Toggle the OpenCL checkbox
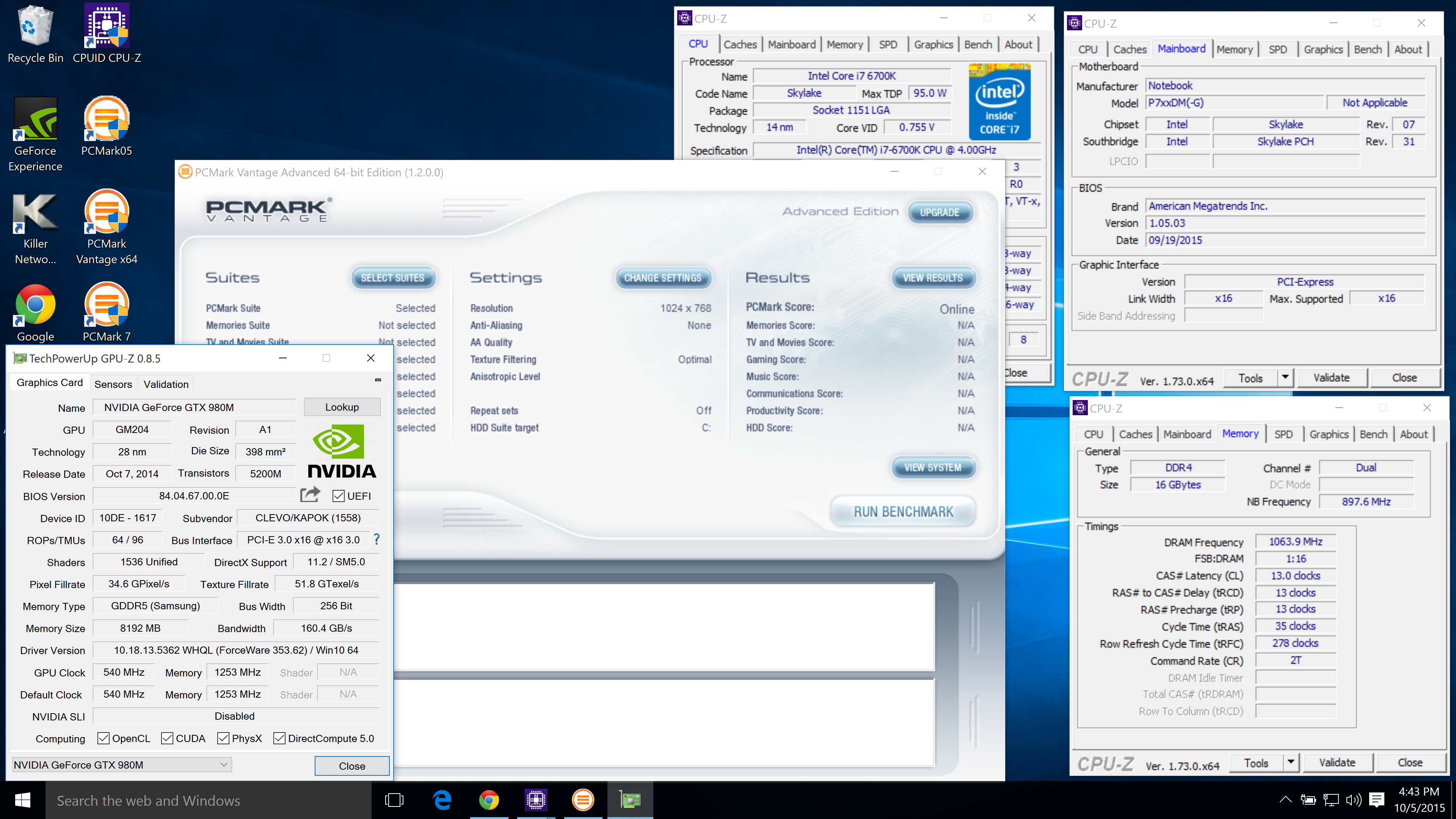Viewport: 1456px width, 819px height. [104, 738]
